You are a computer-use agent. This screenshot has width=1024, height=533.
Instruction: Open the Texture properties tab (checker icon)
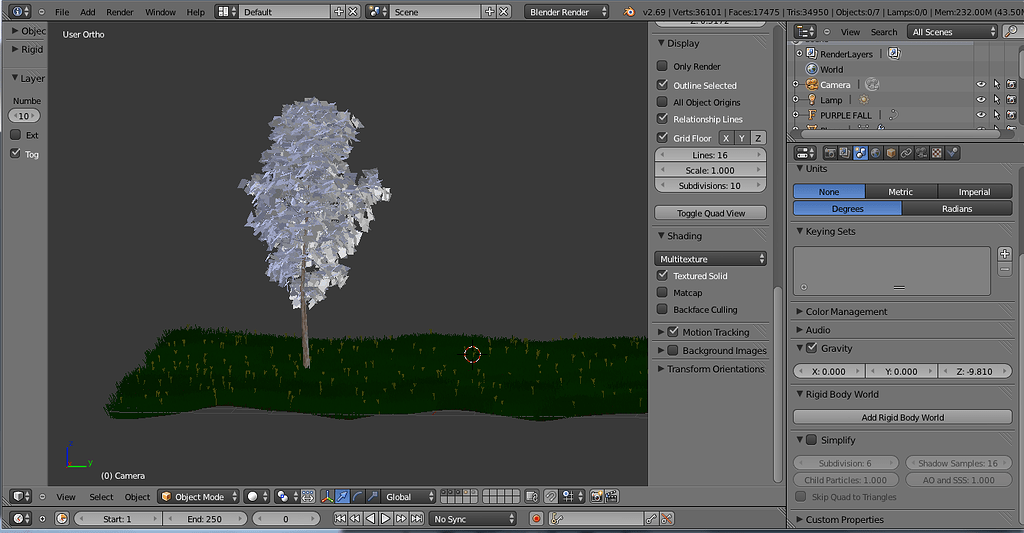coord(937,153)
